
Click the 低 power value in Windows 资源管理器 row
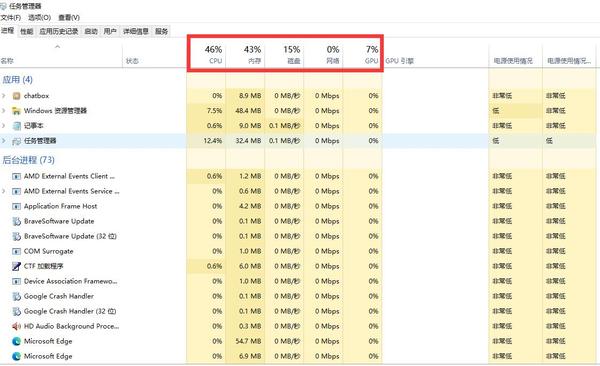pyautogui.click(x=496, y=111)
